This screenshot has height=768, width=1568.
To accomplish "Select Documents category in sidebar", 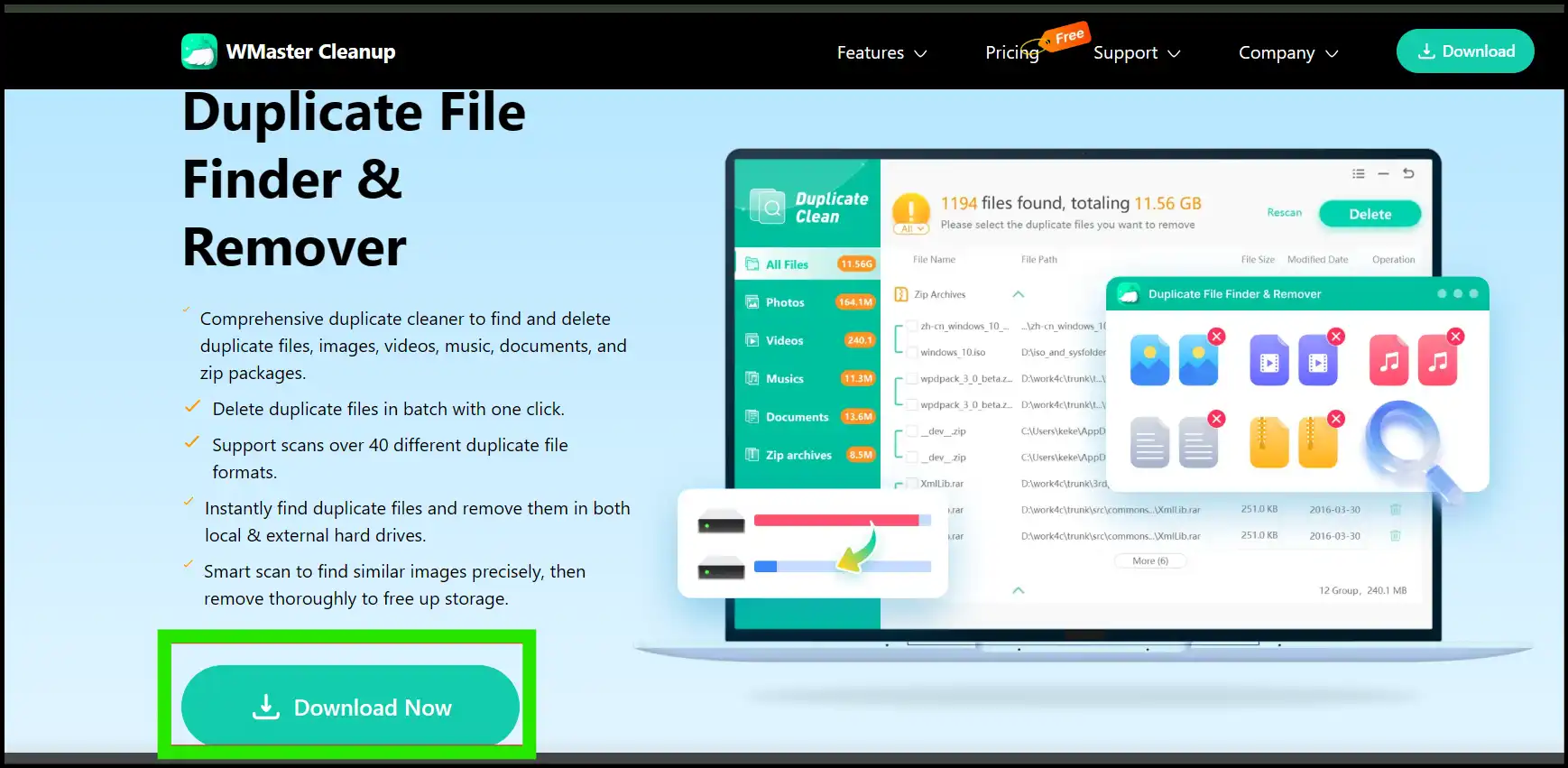I will pos(807,417).
